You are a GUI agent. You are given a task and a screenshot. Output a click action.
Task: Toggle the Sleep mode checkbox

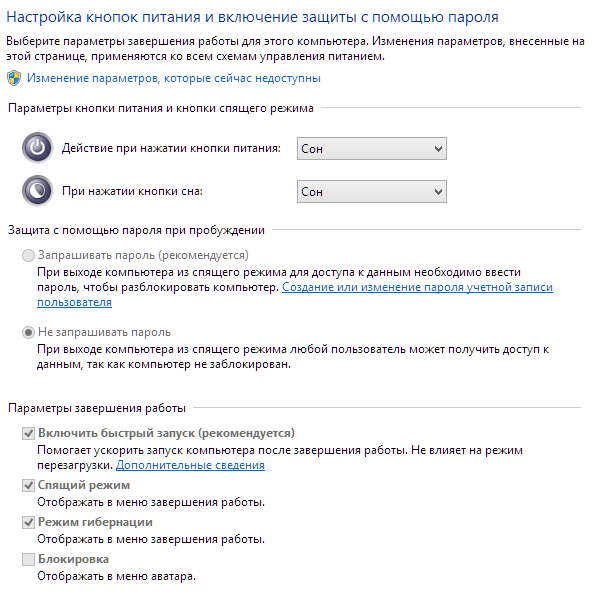coord(28,486)
